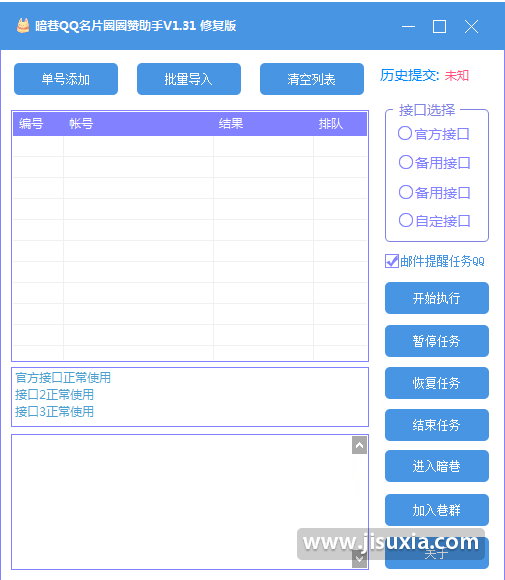
Task: Click the 单号添加 button
Action: tap(66, 79)
